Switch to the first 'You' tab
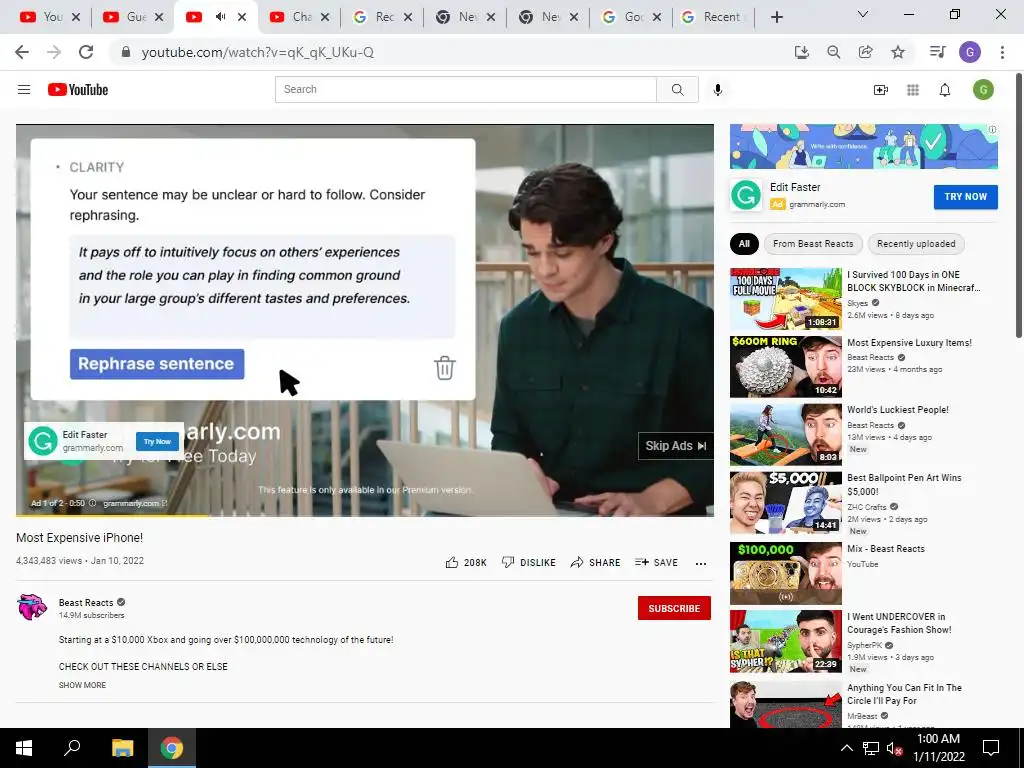 (48, 17)
